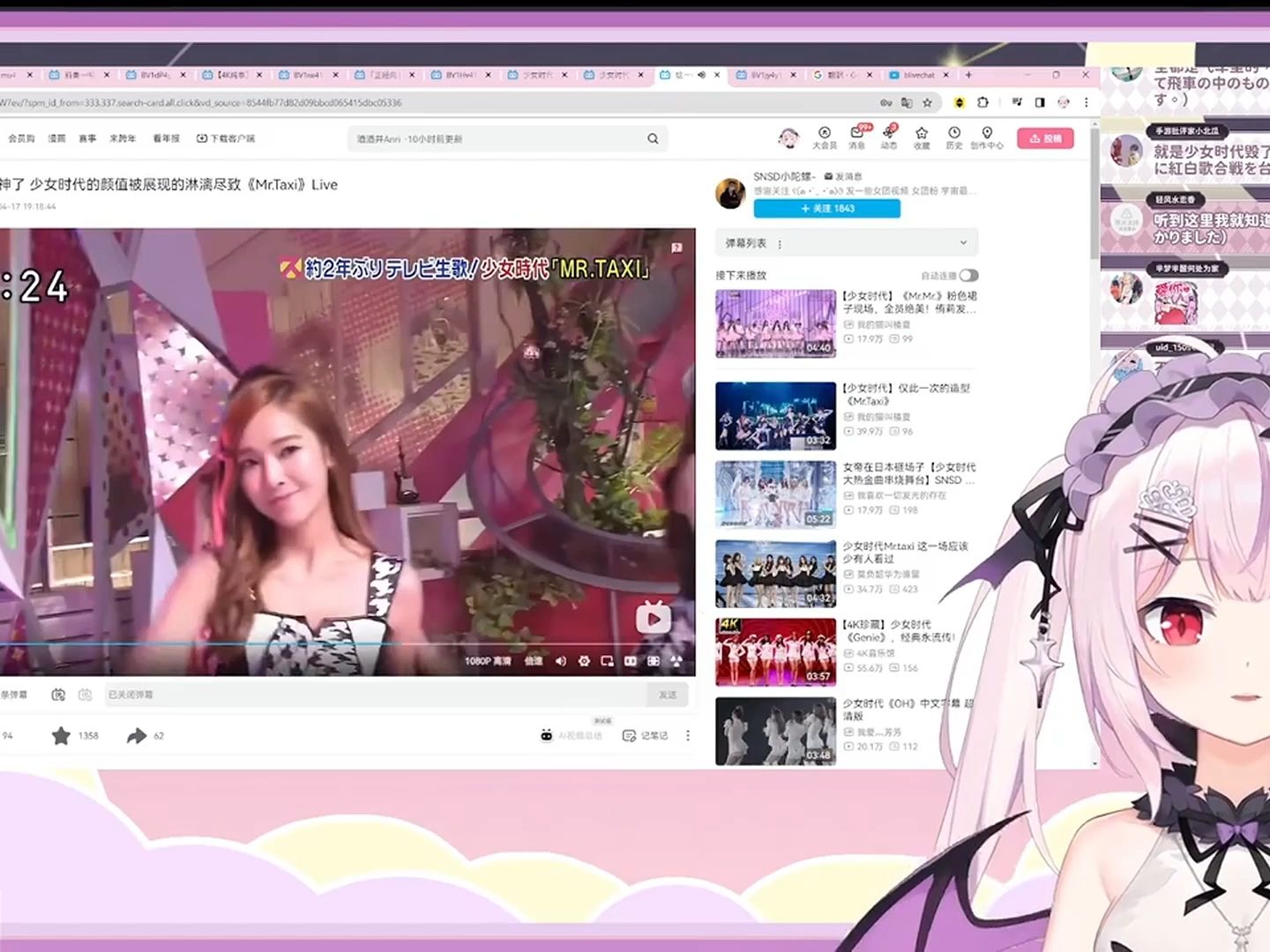Open thumbnail of 少女时代Mr.taxi 这一场 video

775,574
